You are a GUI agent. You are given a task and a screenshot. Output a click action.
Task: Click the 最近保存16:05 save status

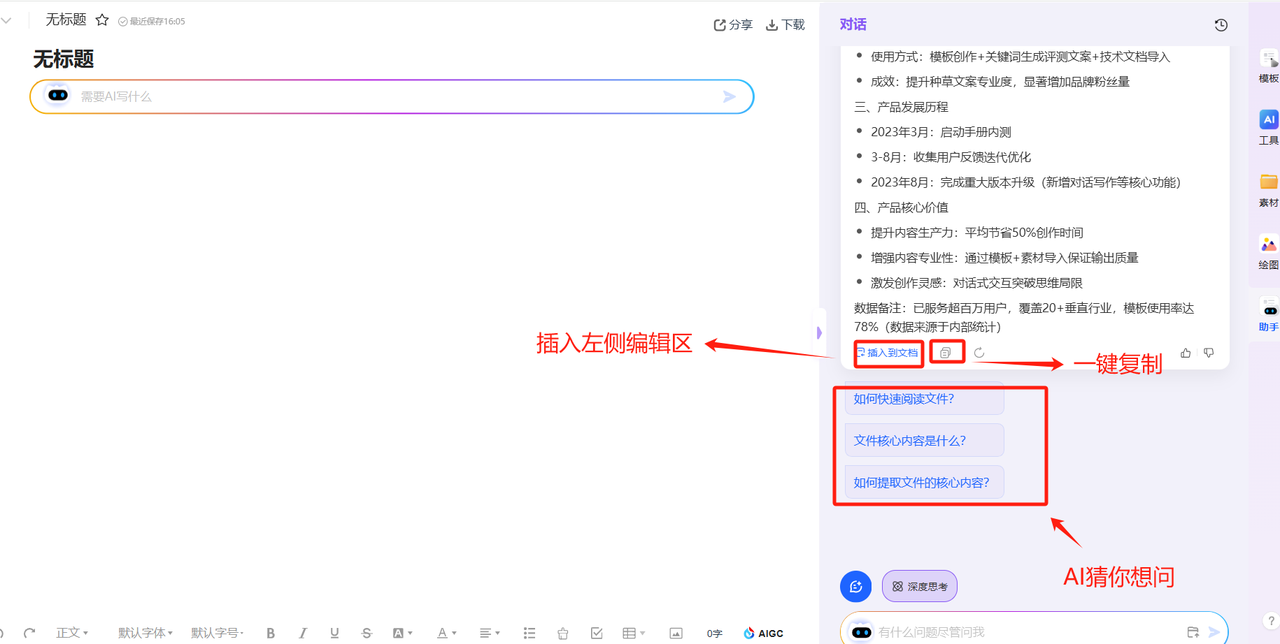click(x=151, y=21)
